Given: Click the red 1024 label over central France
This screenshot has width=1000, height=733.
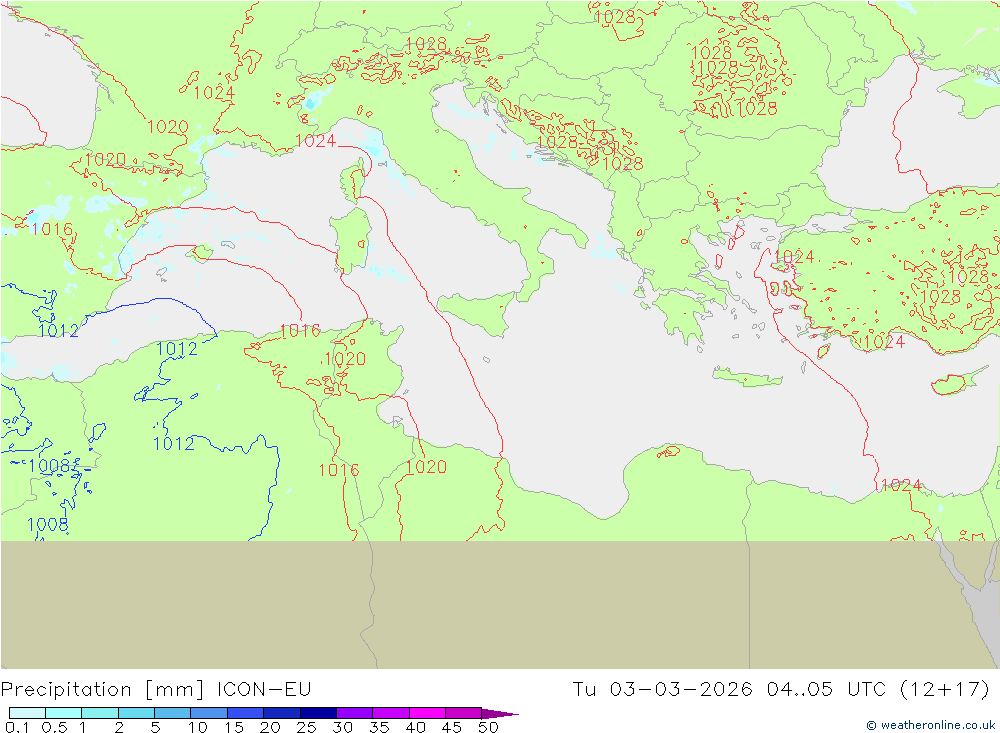Looking at the screenshot, I should (x=214, y=93).
